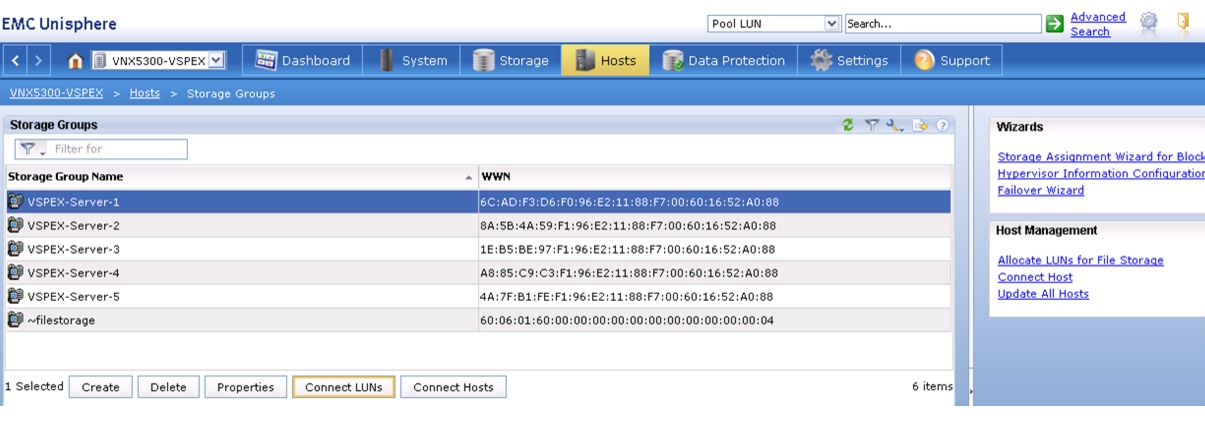Click Update All Hosts link
The image size is (1205, 440).
coord(1043,294)
